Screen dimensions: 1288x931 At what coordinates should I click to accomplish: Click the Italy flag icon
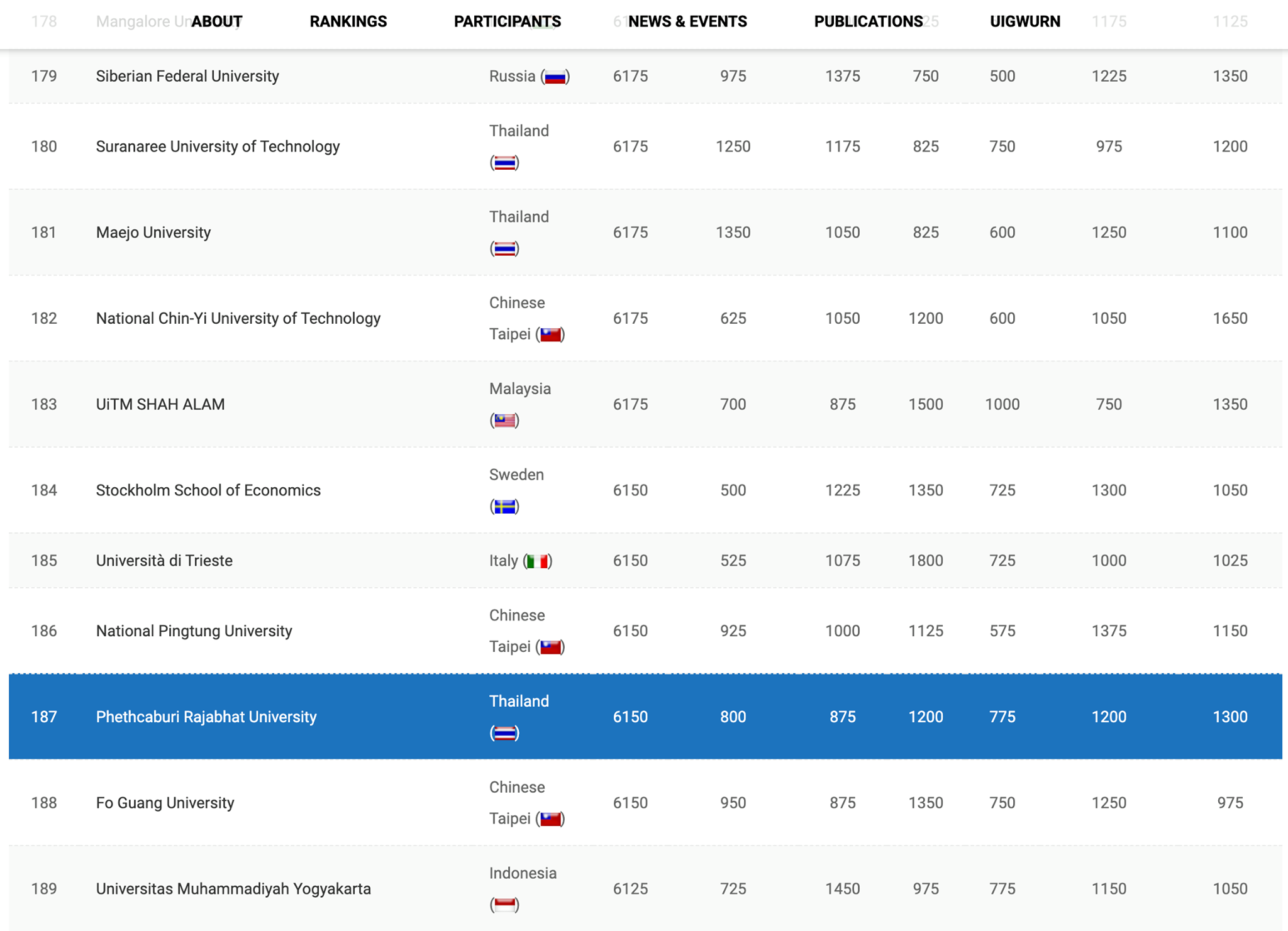coord(538,561)
